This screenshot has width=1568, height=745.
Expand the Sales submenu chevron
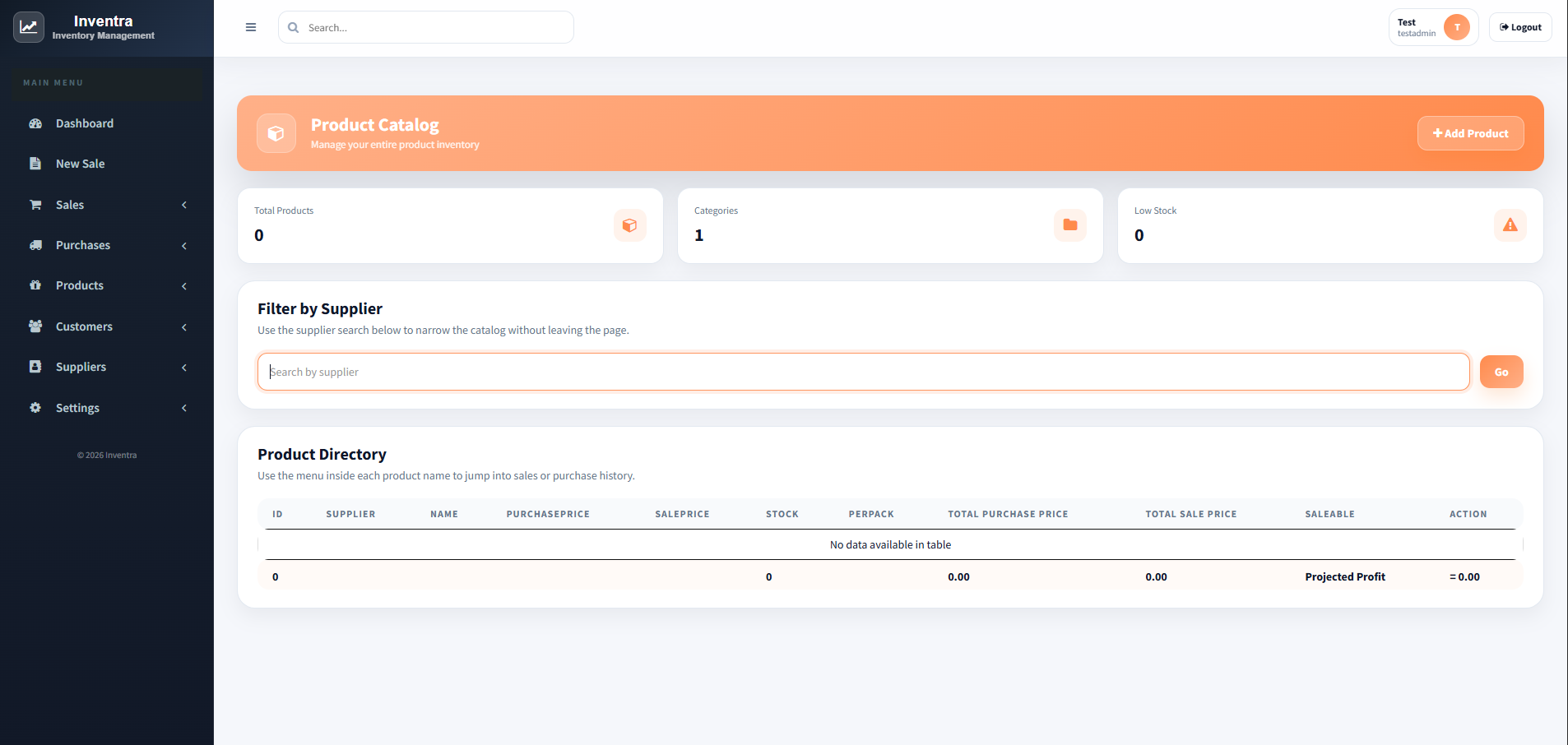pyautogui.click(x=184, y=205)
